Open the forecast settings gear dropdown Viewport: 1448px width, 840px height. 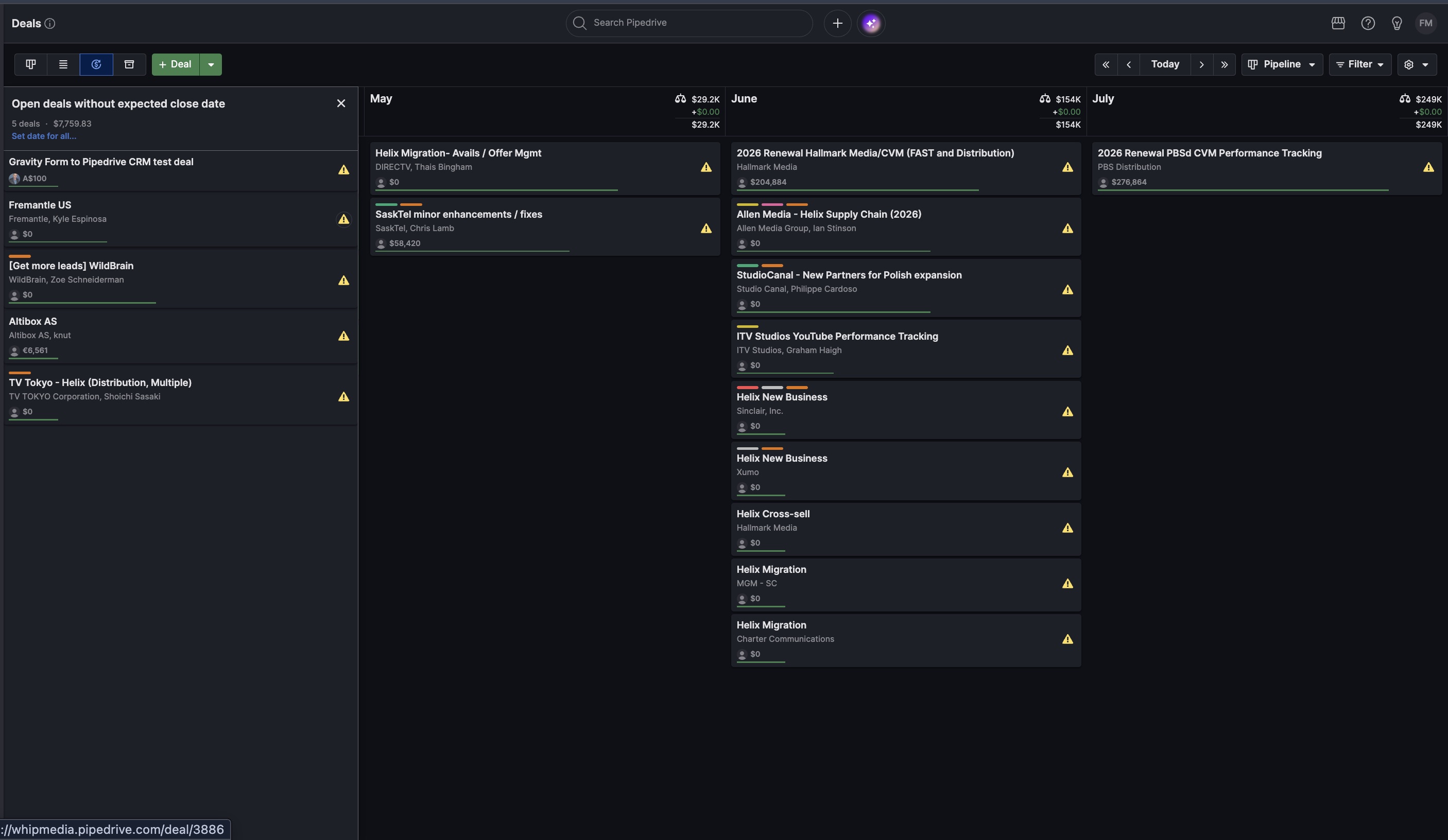[x=1417, y=64]
